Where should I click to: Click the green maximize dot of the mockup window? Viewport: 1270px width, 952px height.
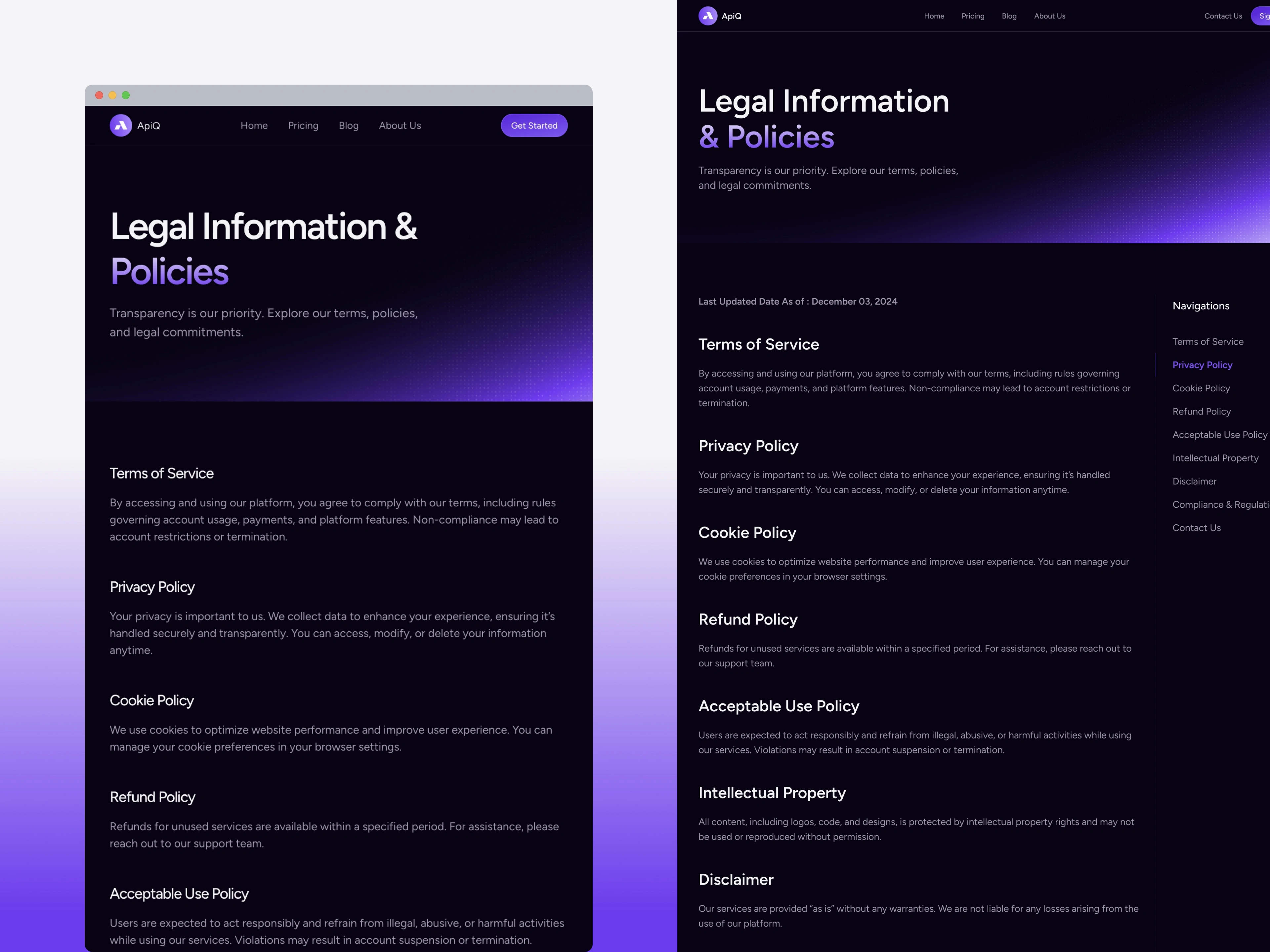click(x=126, y=95)
